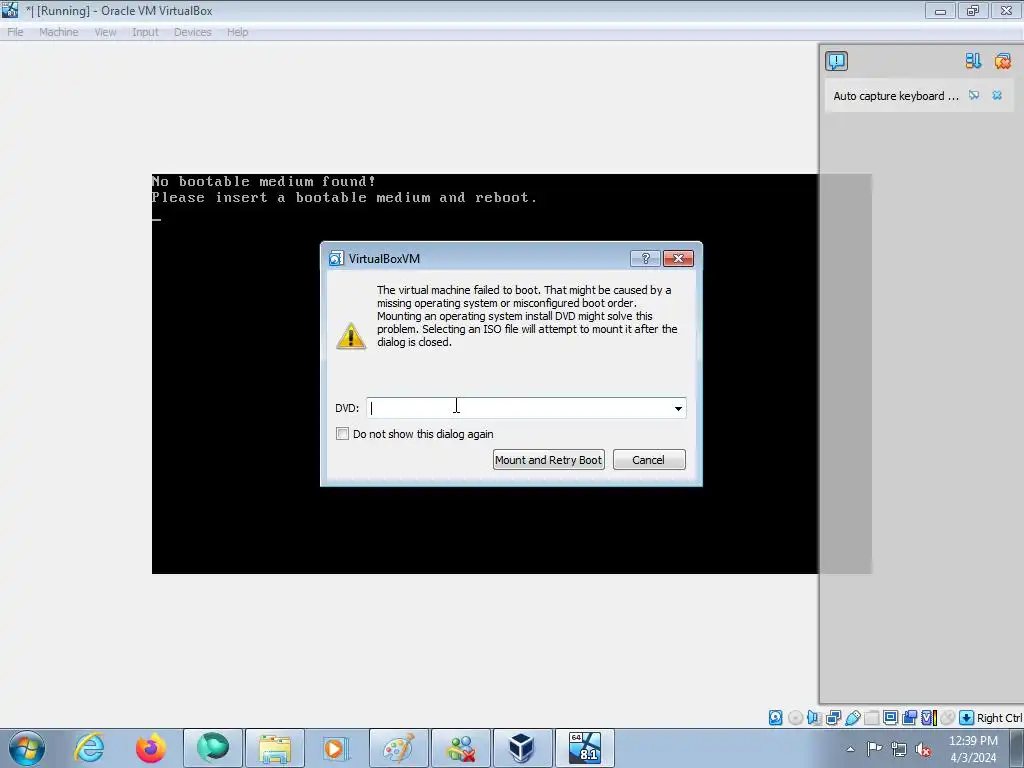Click the shared folders status indicator
The image size is (1024, 768).
click(x=871, y=718)
